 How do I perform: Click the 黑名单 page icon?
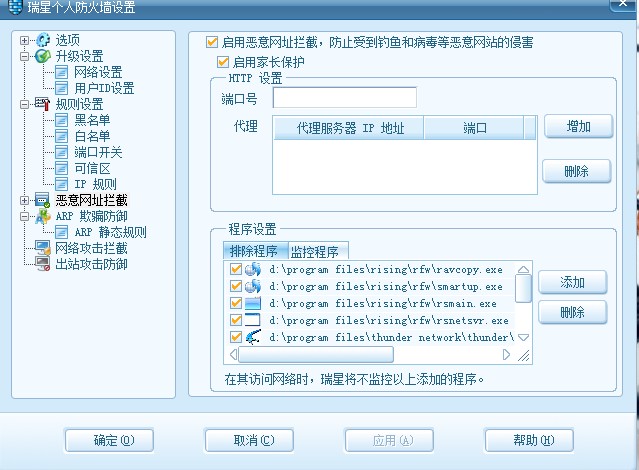(61, 120)
